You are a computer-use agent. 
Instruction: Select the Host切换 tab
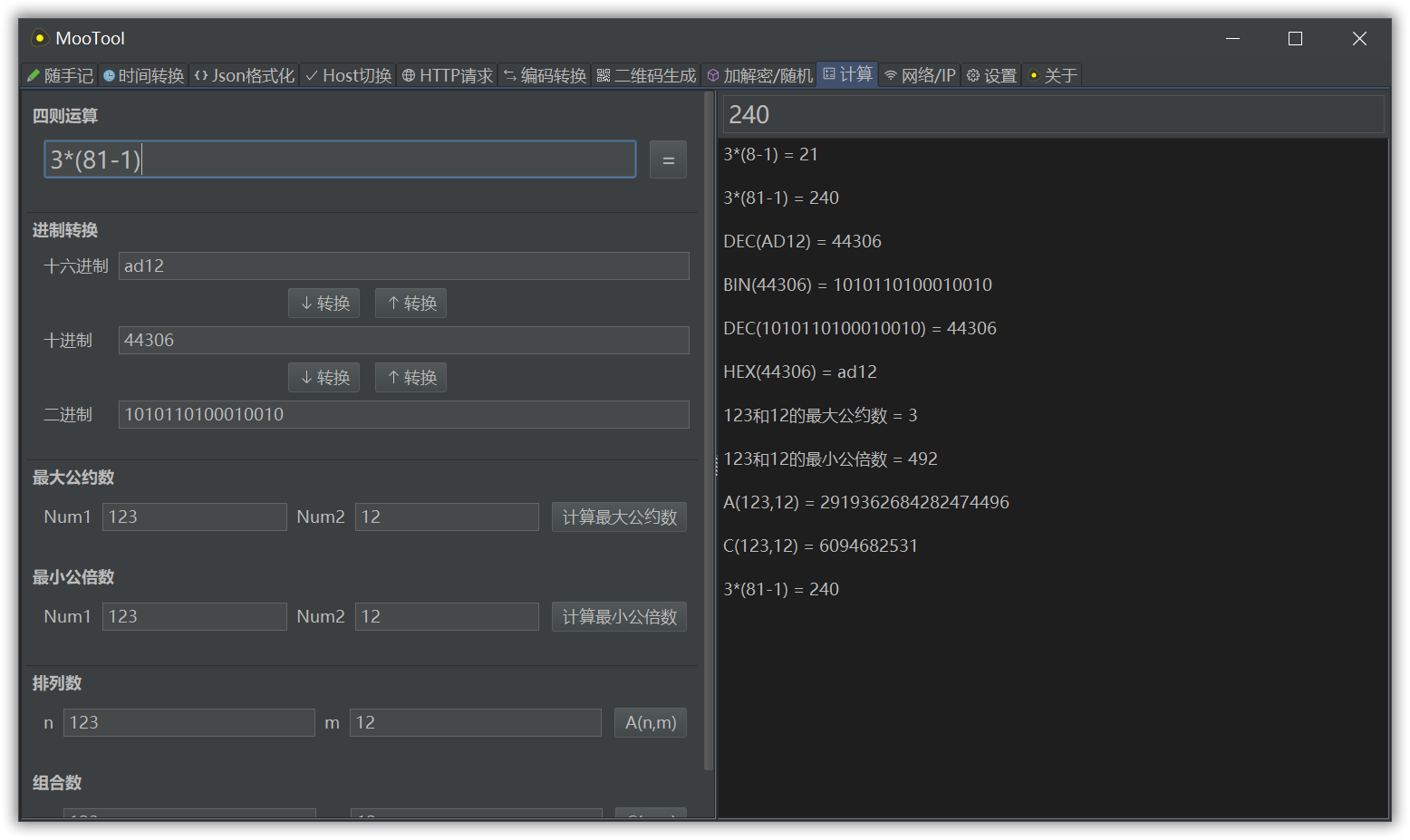[x=349, y=75]
